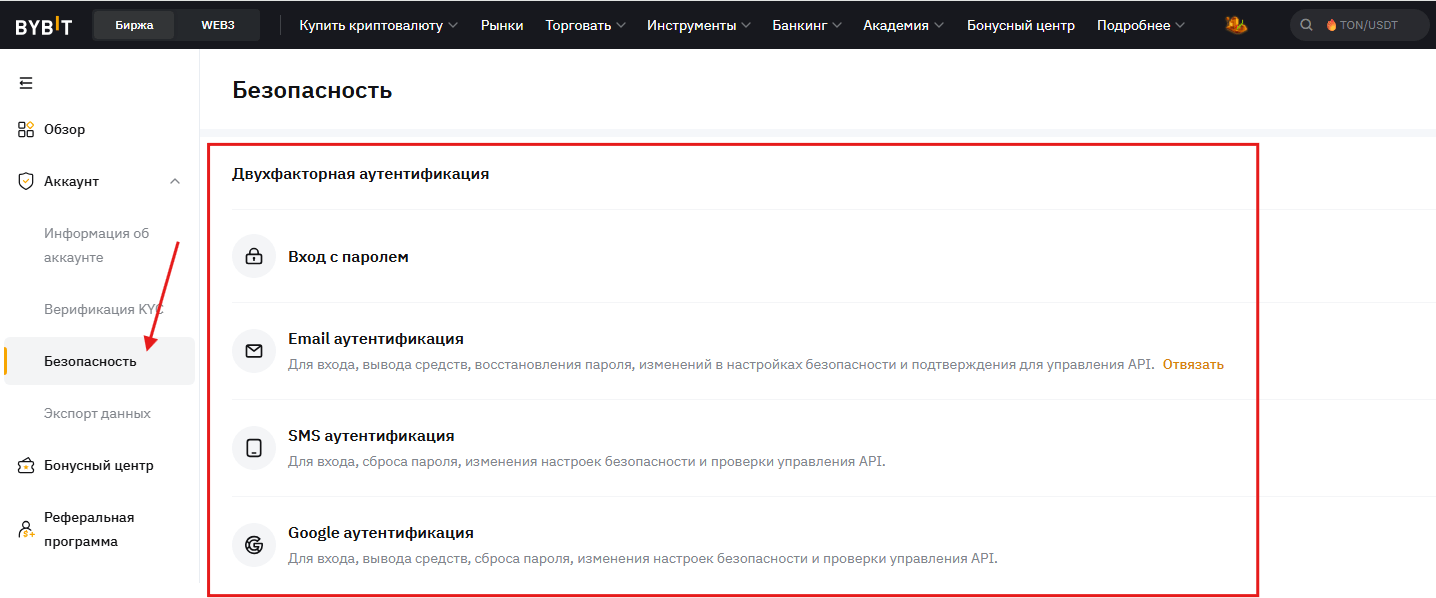The height and width of the screenshot is (598, 1436).
Task: Open Экспорт данных in sidebar
Action: [x=97, y=413]
